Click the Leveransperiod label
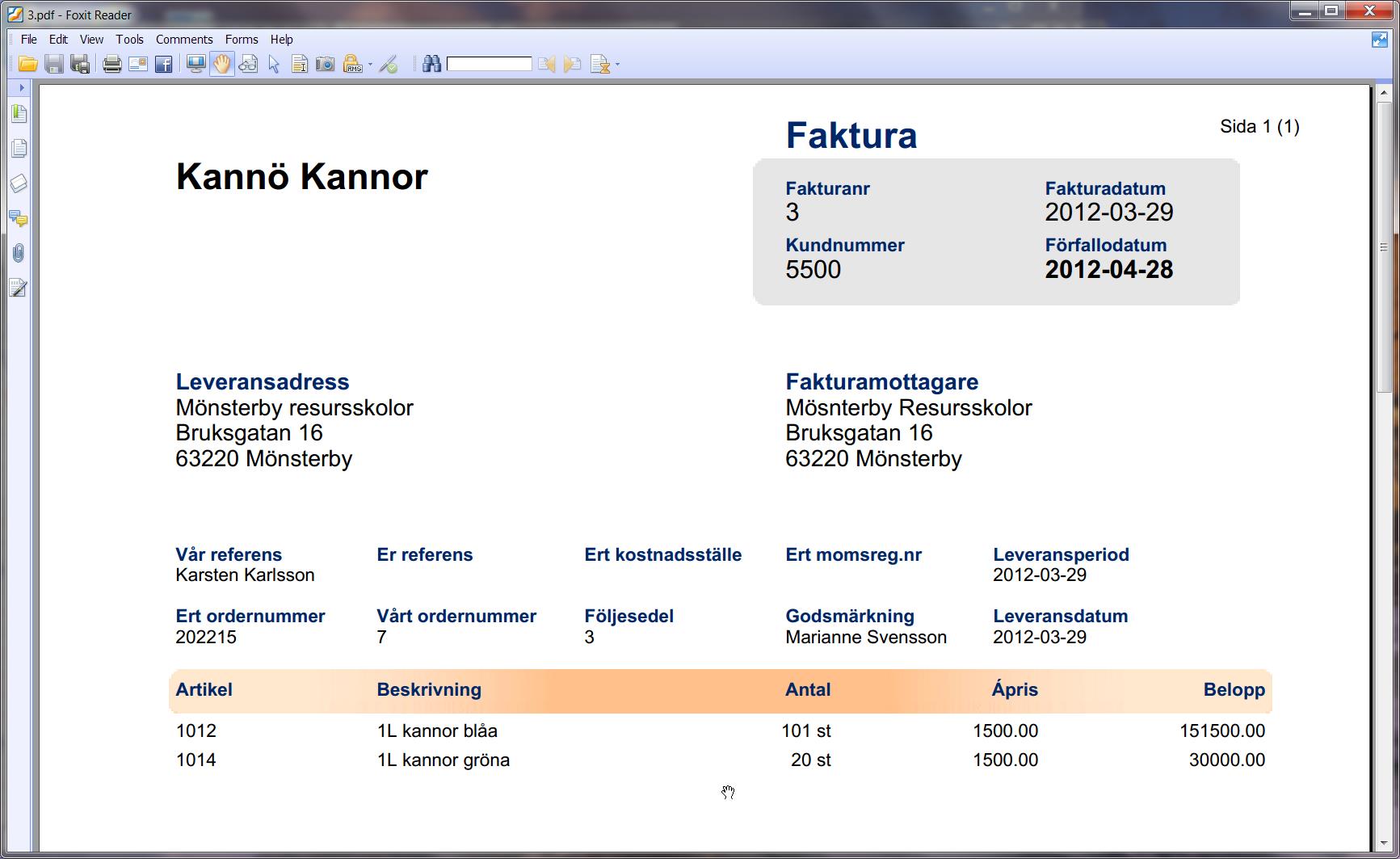 tap(1061, 554)
